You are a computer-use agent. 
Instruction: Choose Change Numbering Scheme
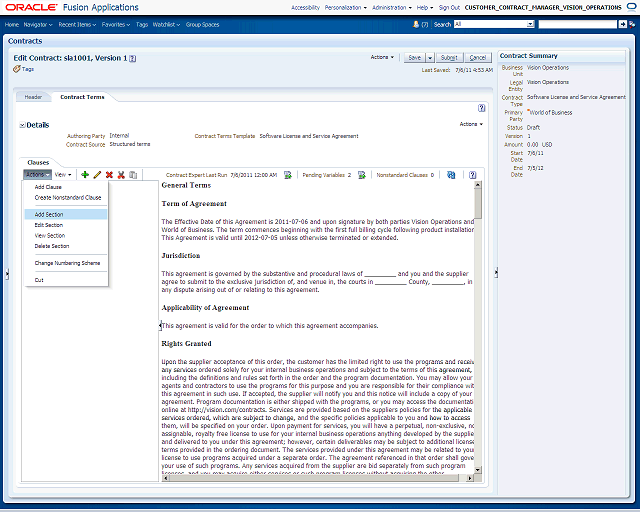[66, 263]
